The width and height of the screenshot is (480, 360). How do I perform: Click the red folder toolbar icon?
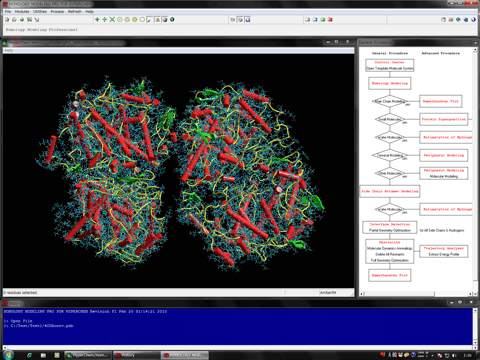[330, 20]
